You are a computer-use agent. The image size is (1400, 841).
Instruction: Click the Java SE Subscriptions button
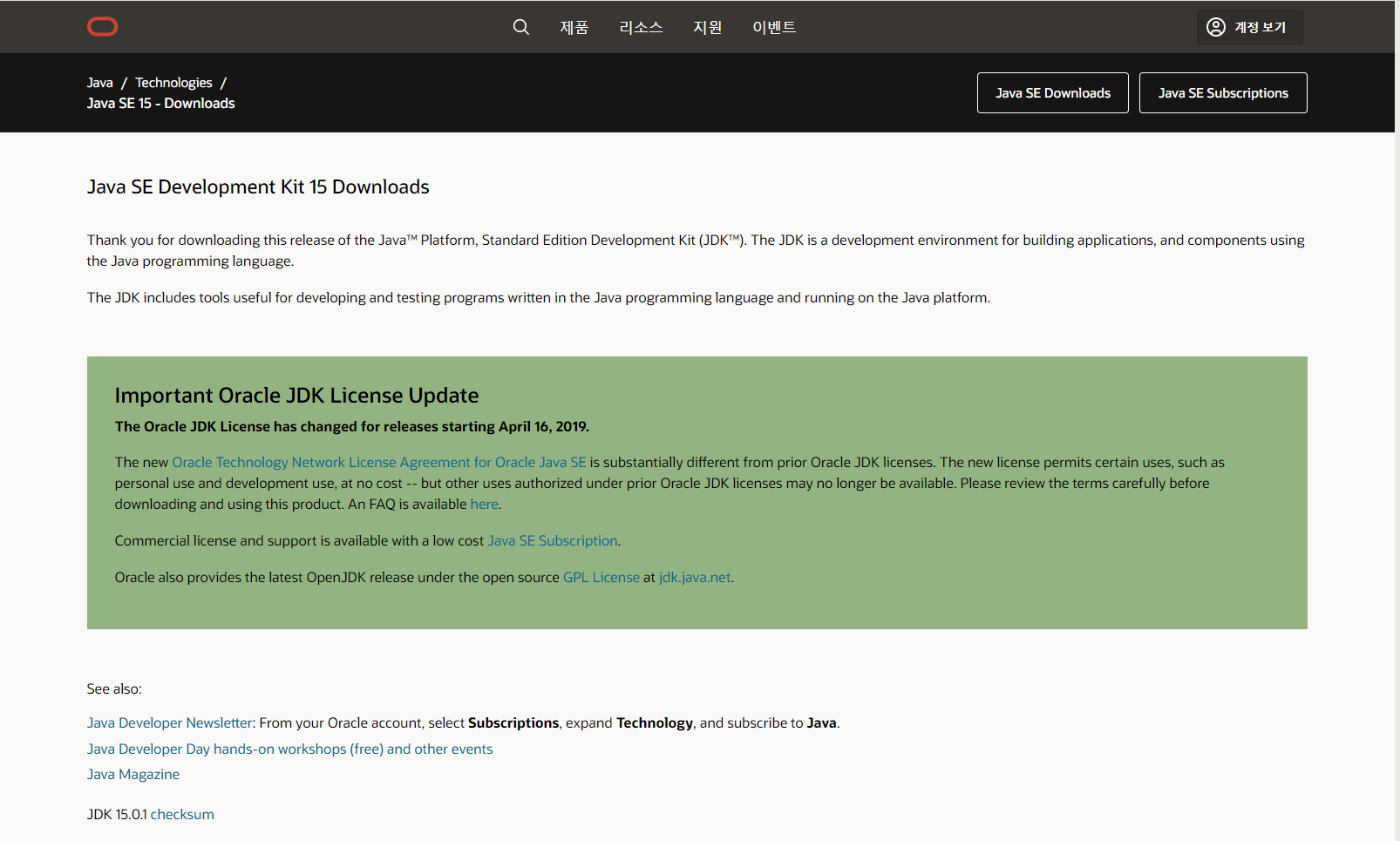[x=1223, y=92]
